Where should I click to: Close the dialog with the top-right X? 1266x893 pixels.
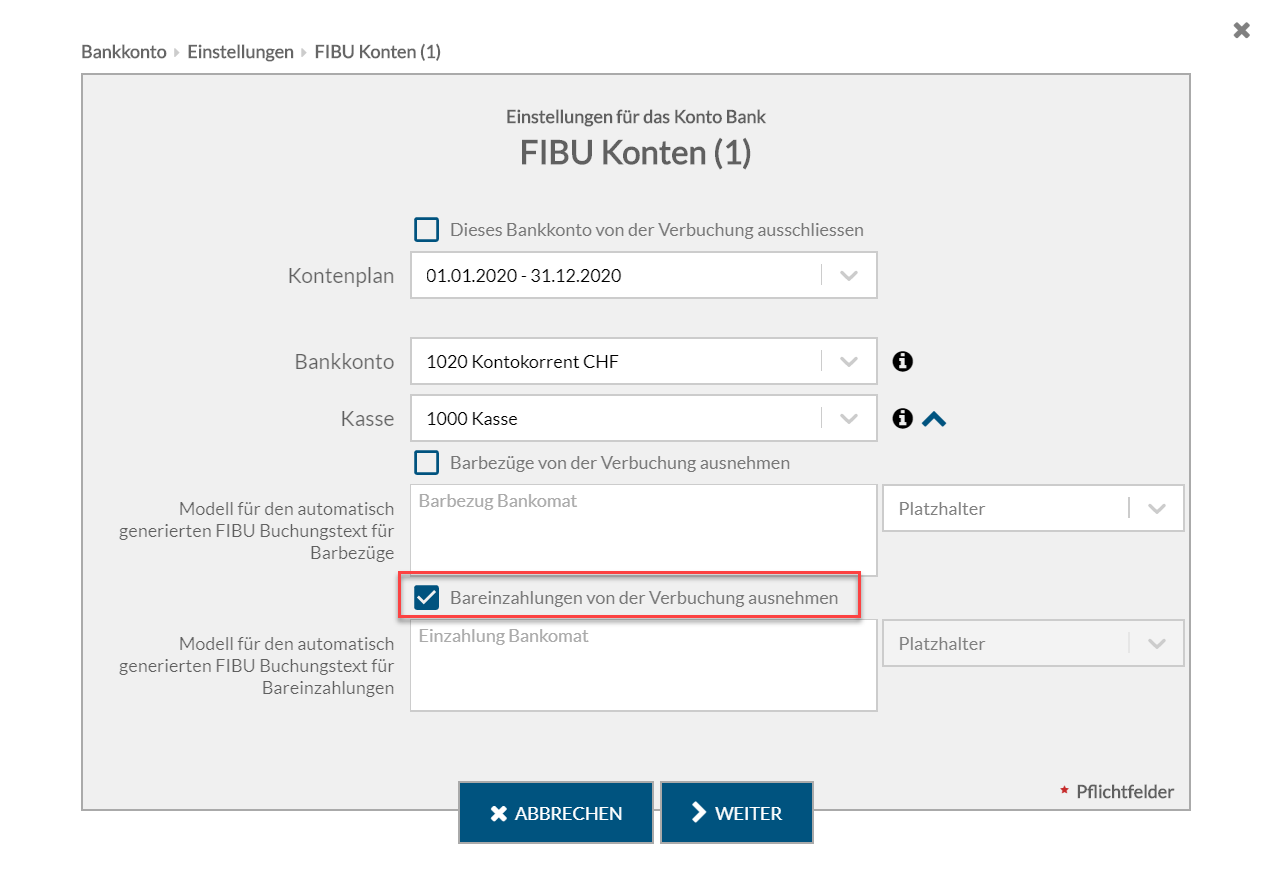click(1241, 30)
